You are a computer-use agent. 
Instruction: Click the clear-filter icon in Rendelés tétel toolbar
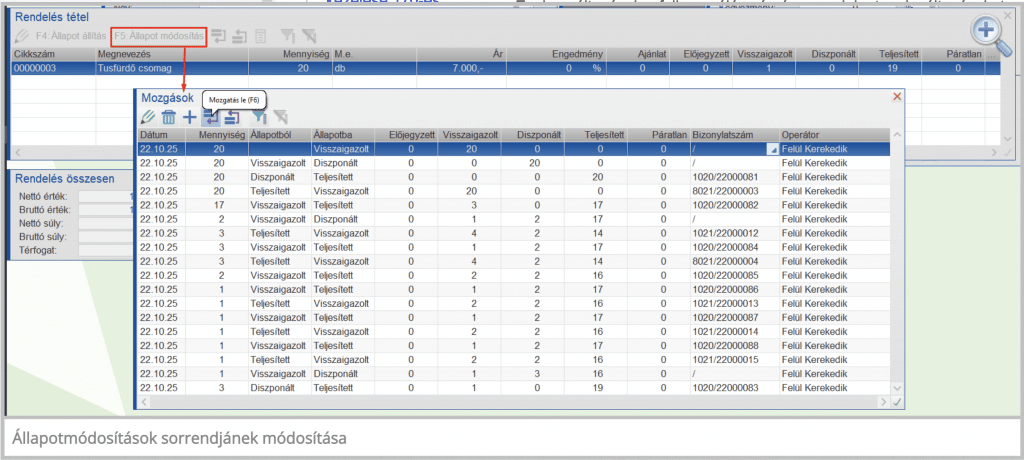tap(309, 37)
